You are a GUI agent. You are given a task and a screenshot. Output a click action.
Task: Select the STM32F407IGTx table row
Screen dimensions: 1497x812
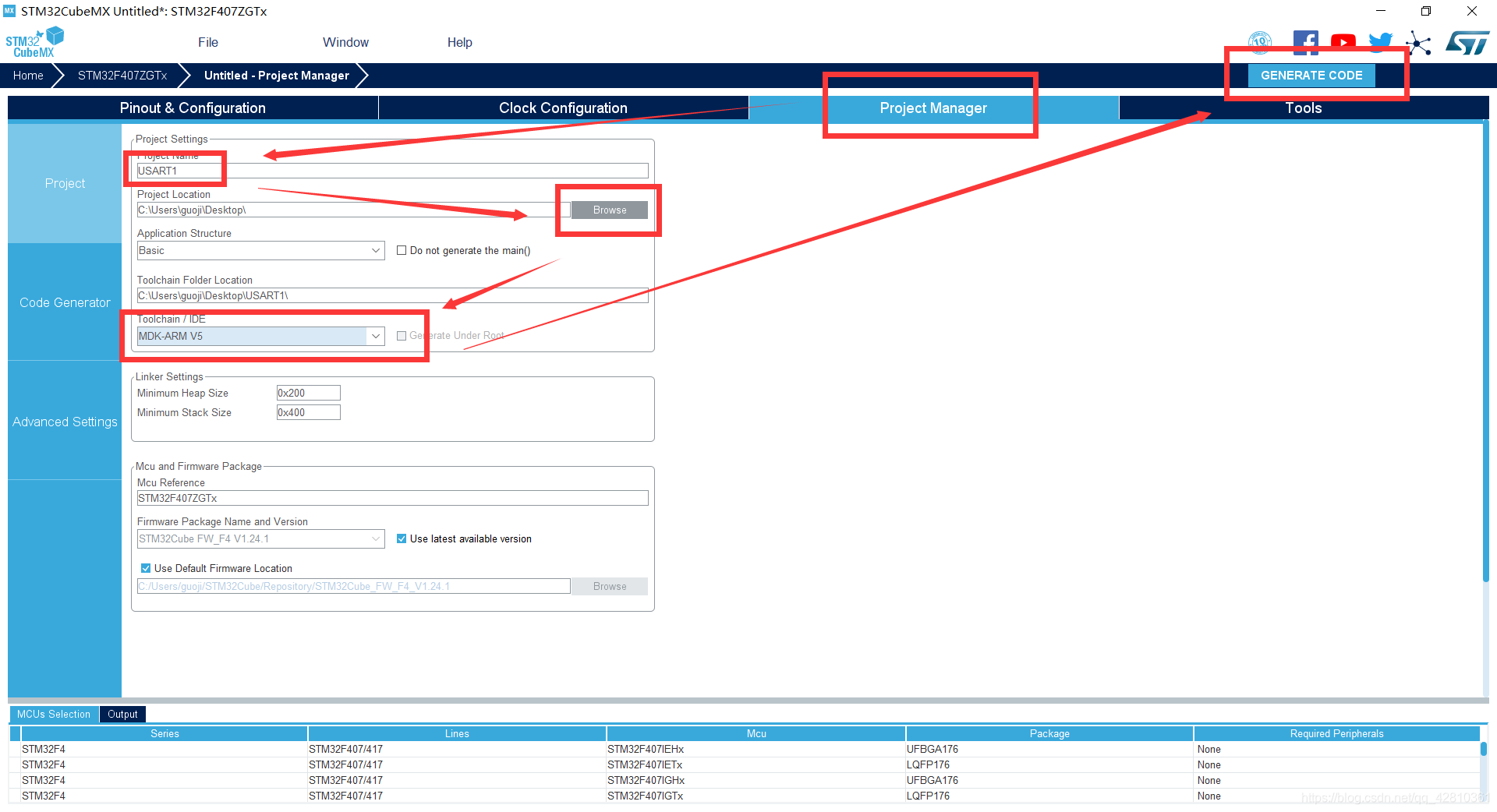pyautogui.click(x=745, y=796)
